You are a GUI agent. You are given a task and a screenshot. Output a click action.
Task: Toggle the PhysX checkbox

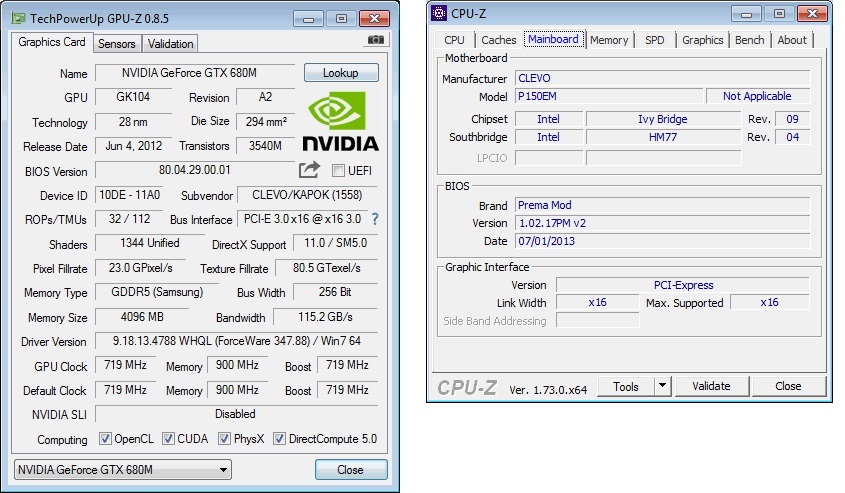pyautogui.click(x=224, y=439)
